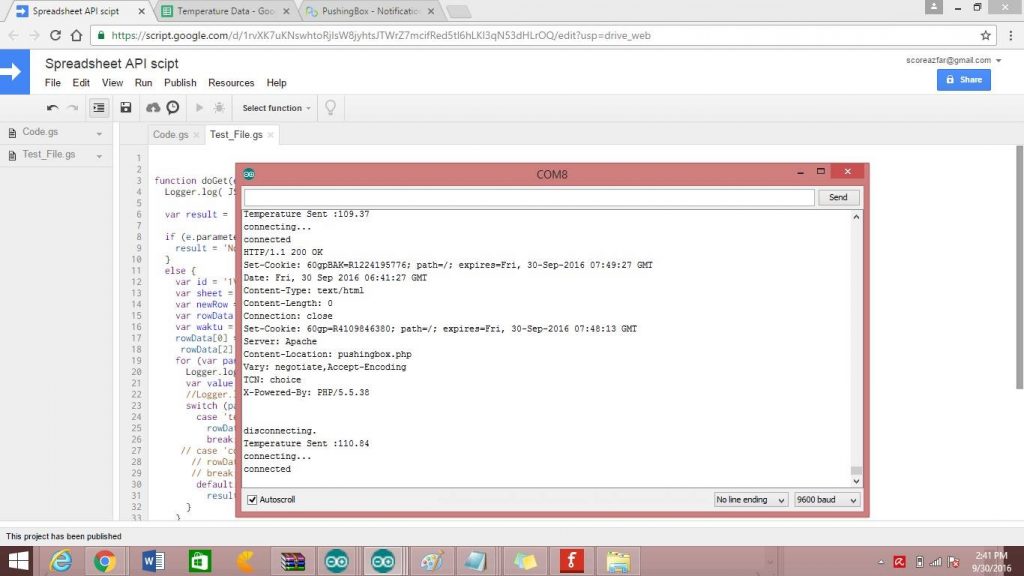Image resolution: width=1024 pixels, height=576 pixels.
Task: Switch to the Temperature Data browser tab
Action: coord(225,11)
